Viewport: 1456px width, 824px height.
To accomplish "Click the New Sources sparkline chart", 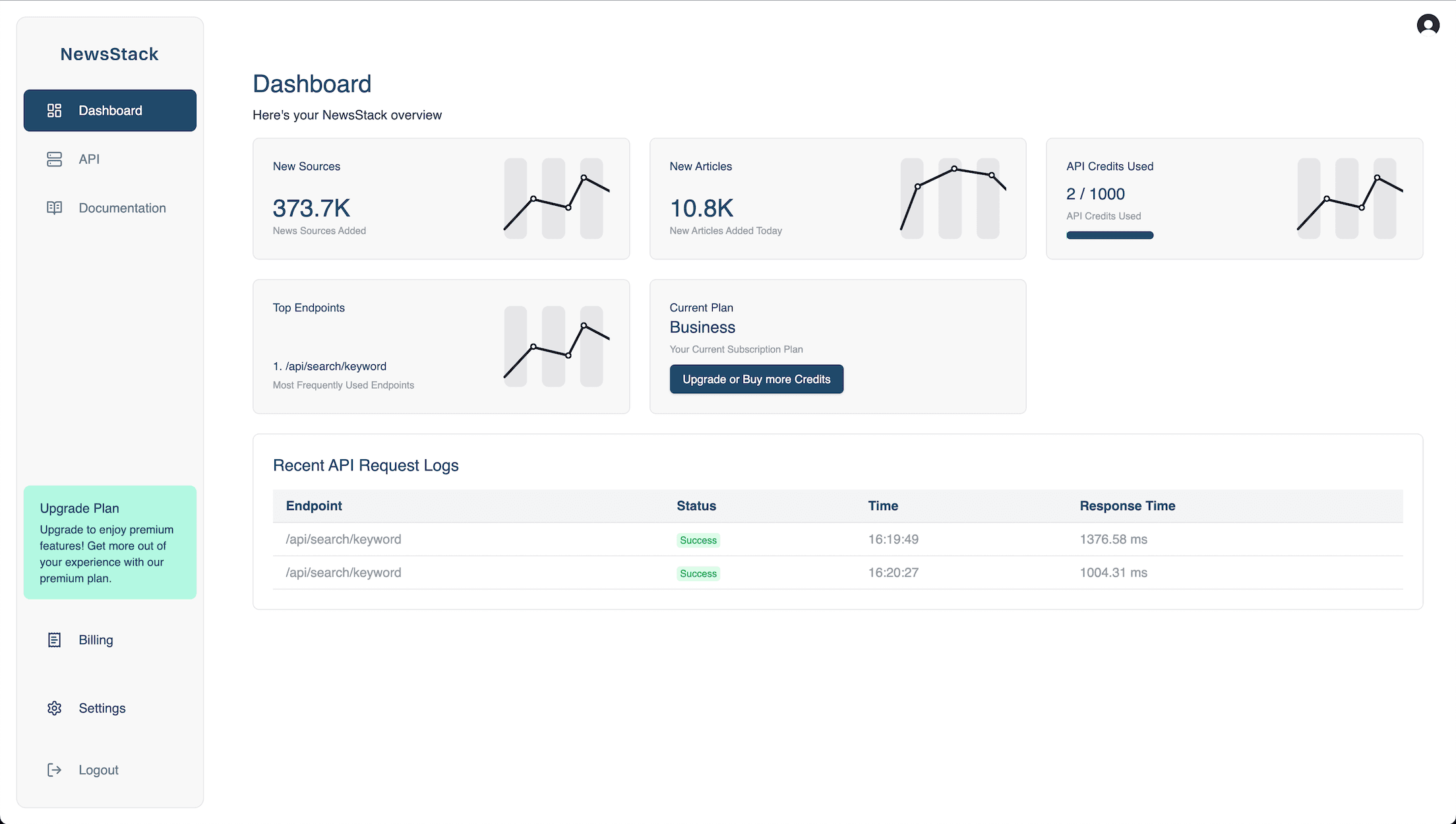I will pyautogui.click(x=555, y=199).
